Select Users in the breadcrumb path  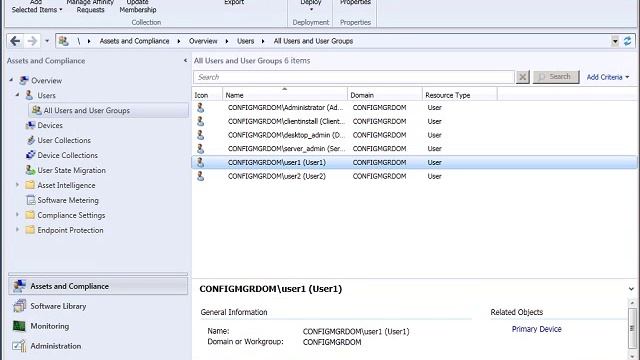[245, 41]
